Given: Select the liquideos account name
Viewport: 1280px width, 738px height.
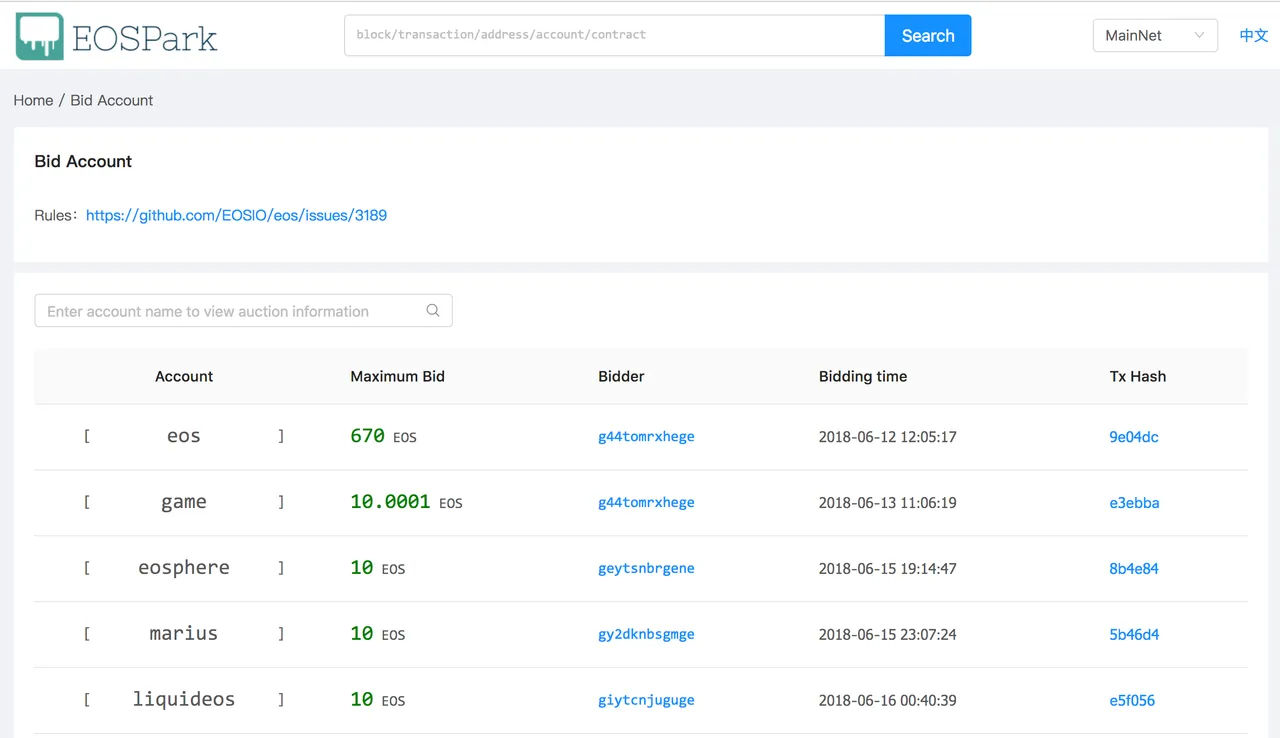Looking at the screenshot, I should (x=184, y=700).
